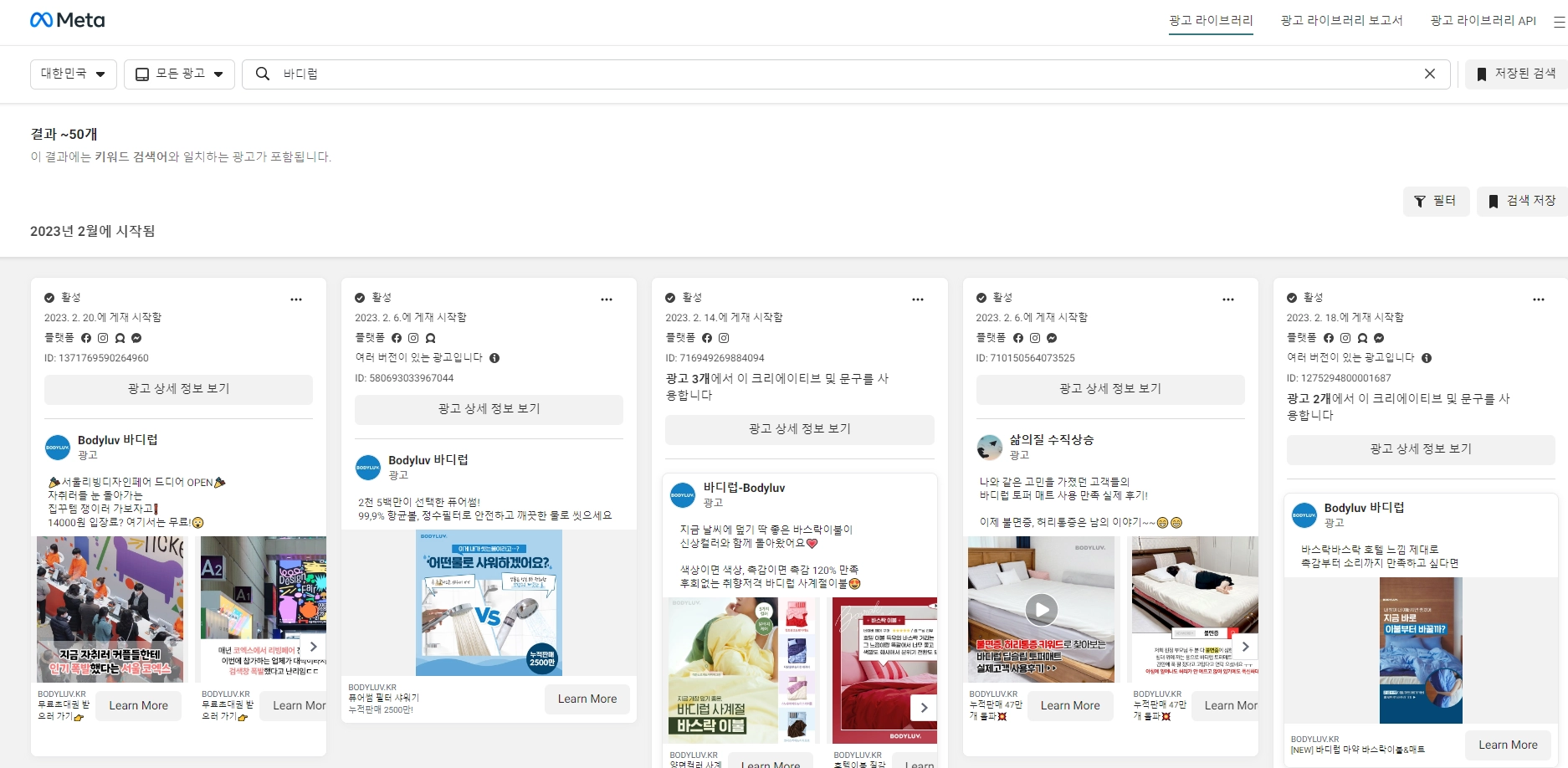Open the more options menu on ad ID ending 3525
This screenshot has height=768, width=1568.
(1228, 299)
